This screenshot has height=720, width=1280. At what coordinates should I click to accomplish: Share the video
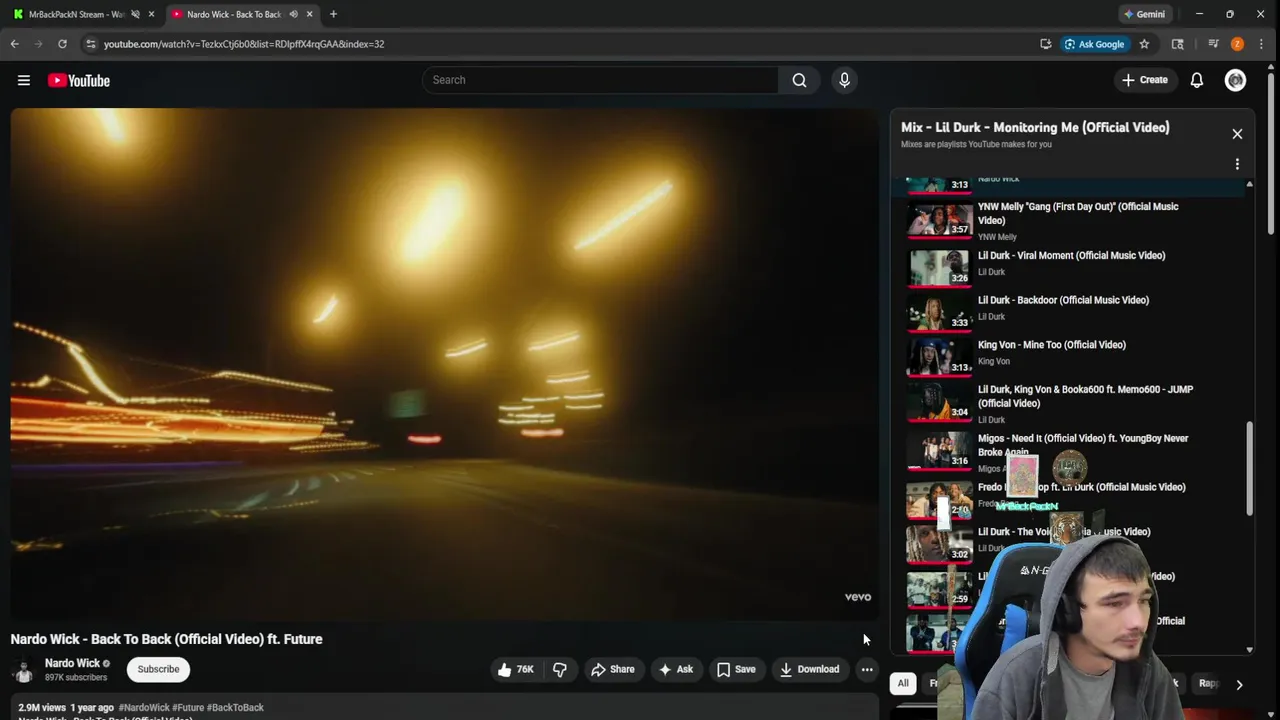612,669
